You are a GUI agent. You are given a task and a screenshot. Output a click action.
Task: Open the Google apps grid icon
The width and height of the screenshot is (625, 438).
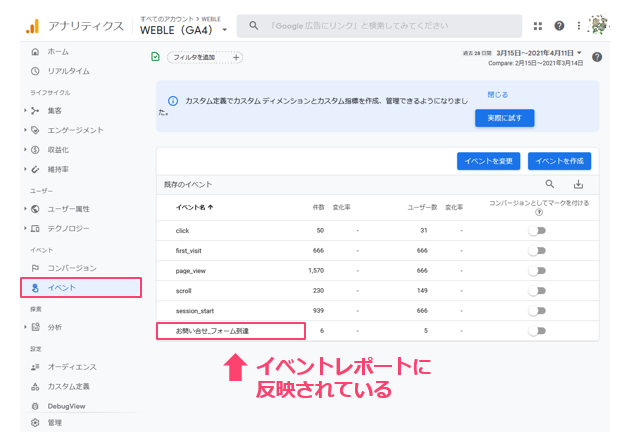(538, 26)
